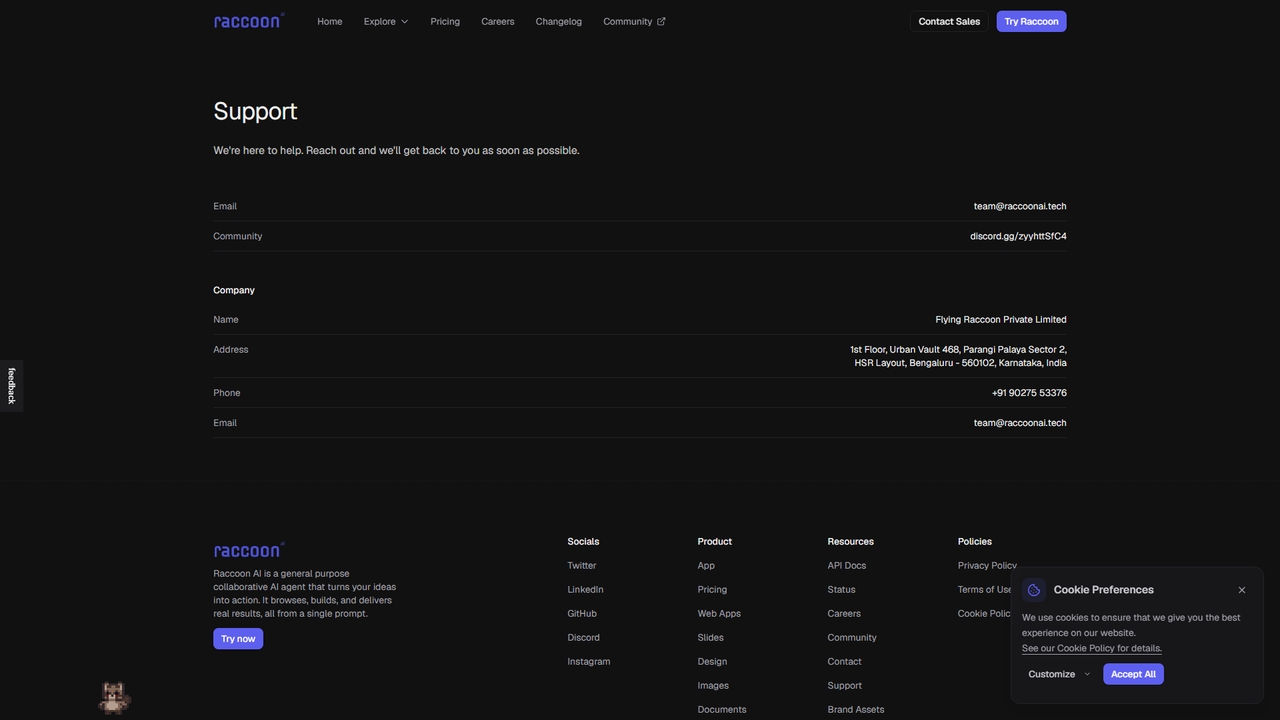Screen dimensions: 1280x720
Task: Open Careers link in footer Resources
Action: point(844,613)
